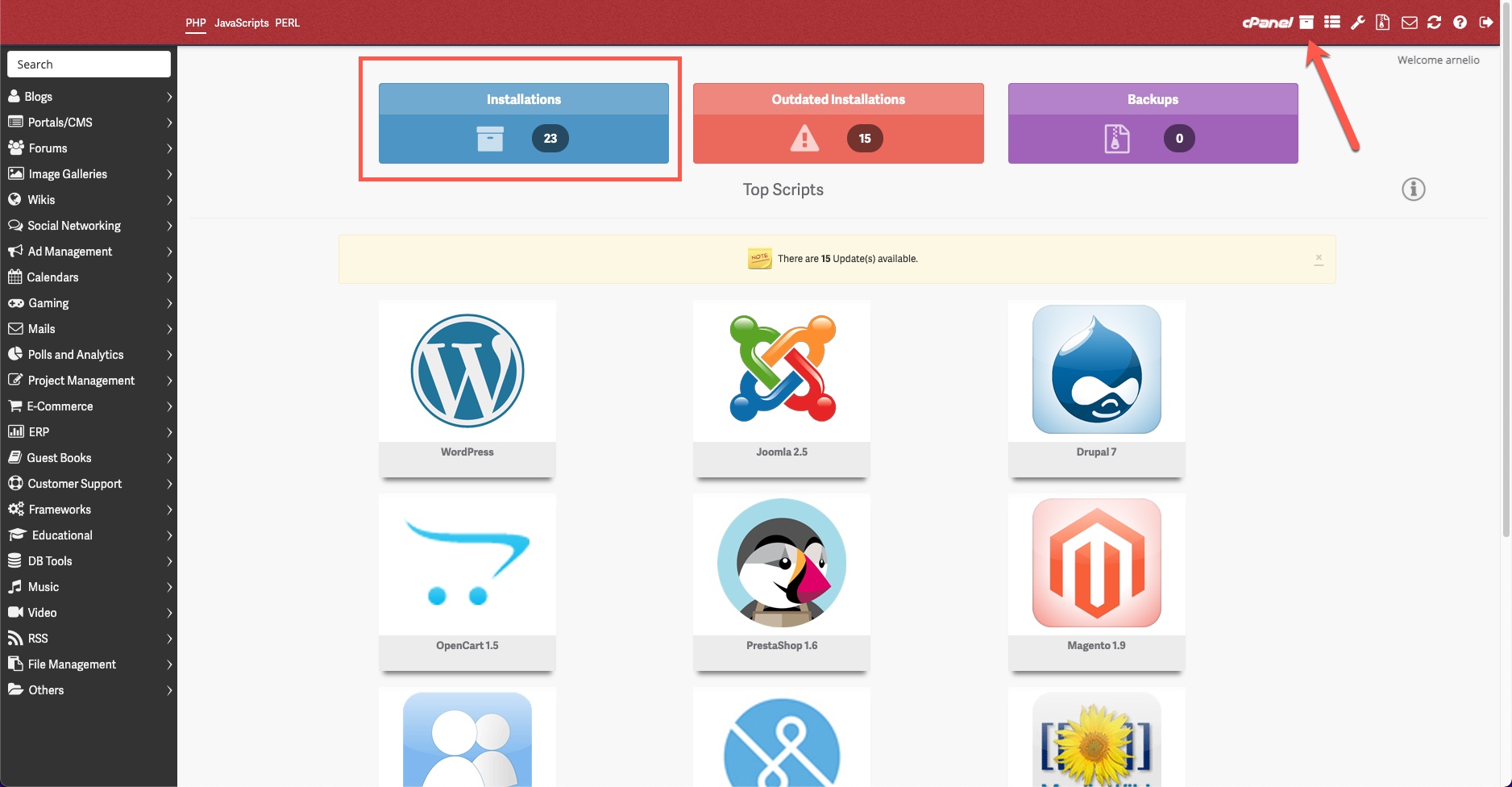This screenshot has width=1512, height=787.
Task: Open the task list icon in top bar
Action: [1332, 23]
